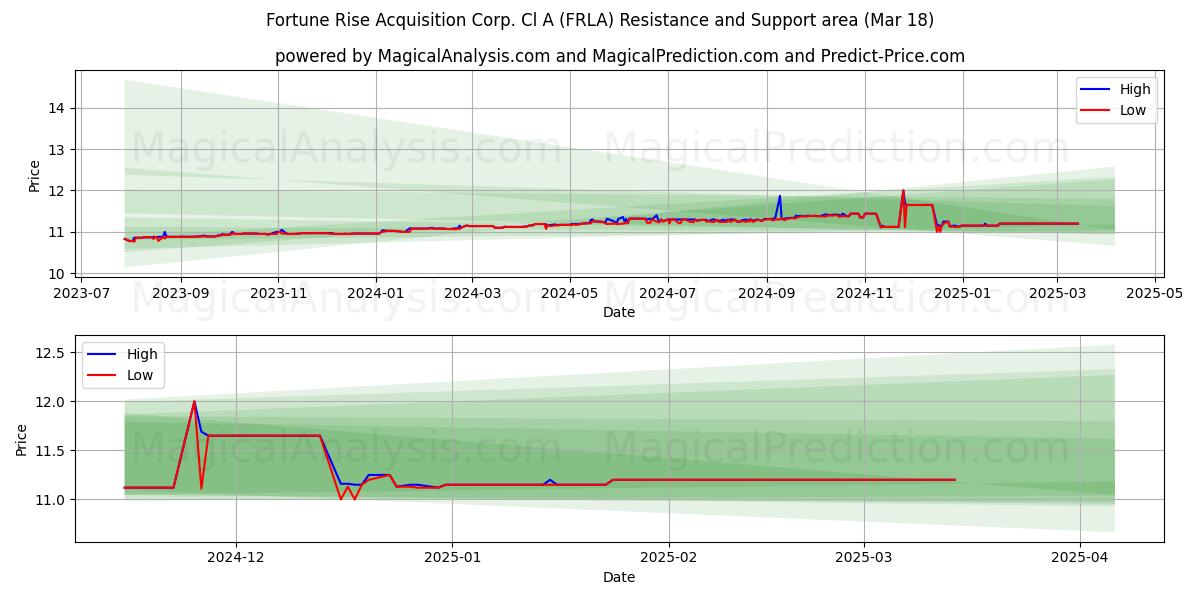Screen dimensions: 1200x600
Task: Click the '13' price tick on top chart
Action: (x=58, y=150)
